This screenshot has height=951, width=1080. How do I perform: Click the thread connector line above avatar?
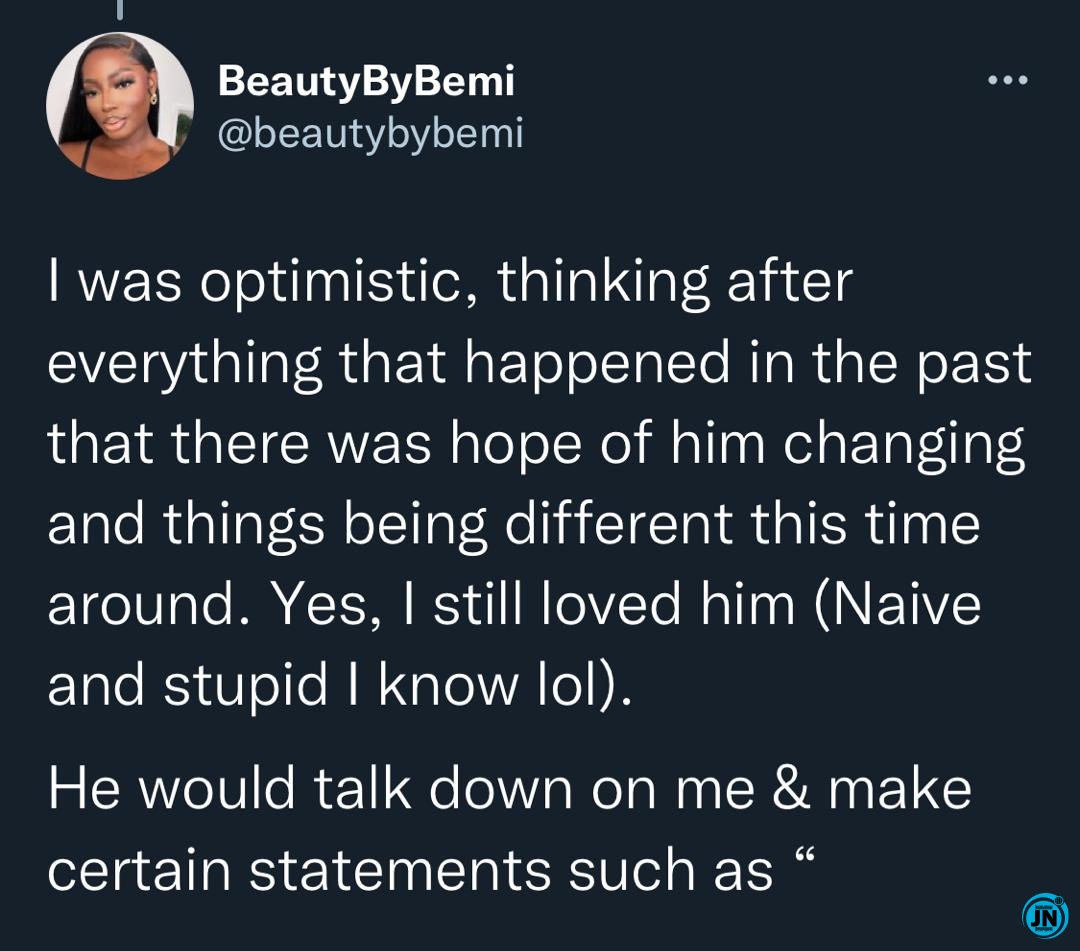[121, 9]
